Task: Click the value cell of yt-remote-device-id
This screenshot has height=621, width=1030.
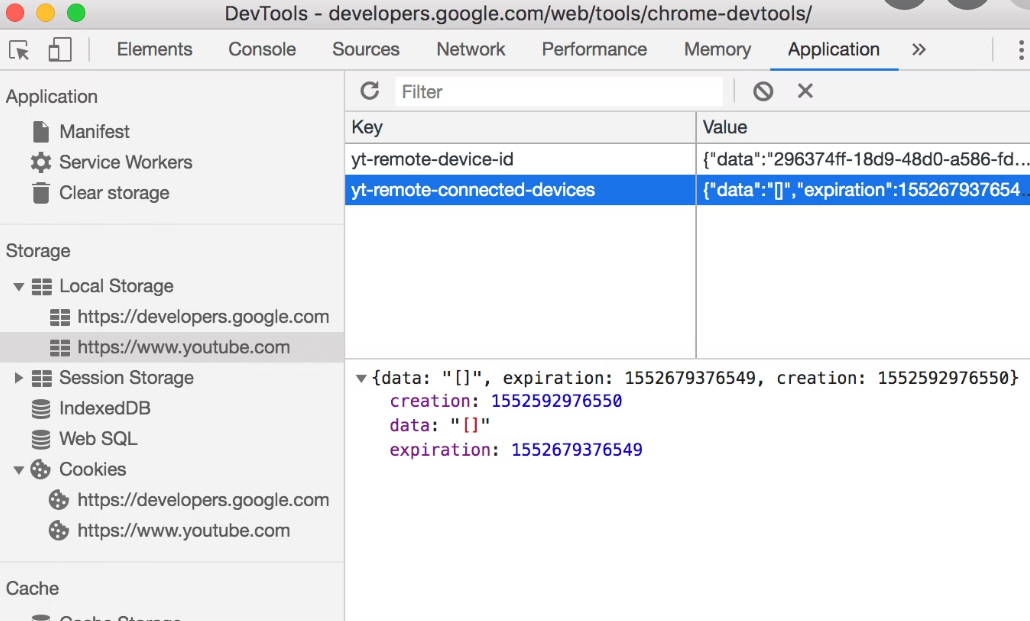Action: click(x=863, y=159)
